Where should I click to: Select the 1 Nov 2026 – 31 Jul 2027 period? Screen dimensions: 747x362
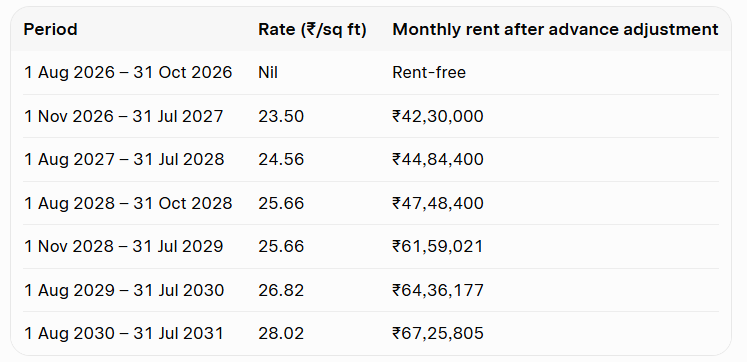click(124, 116)
